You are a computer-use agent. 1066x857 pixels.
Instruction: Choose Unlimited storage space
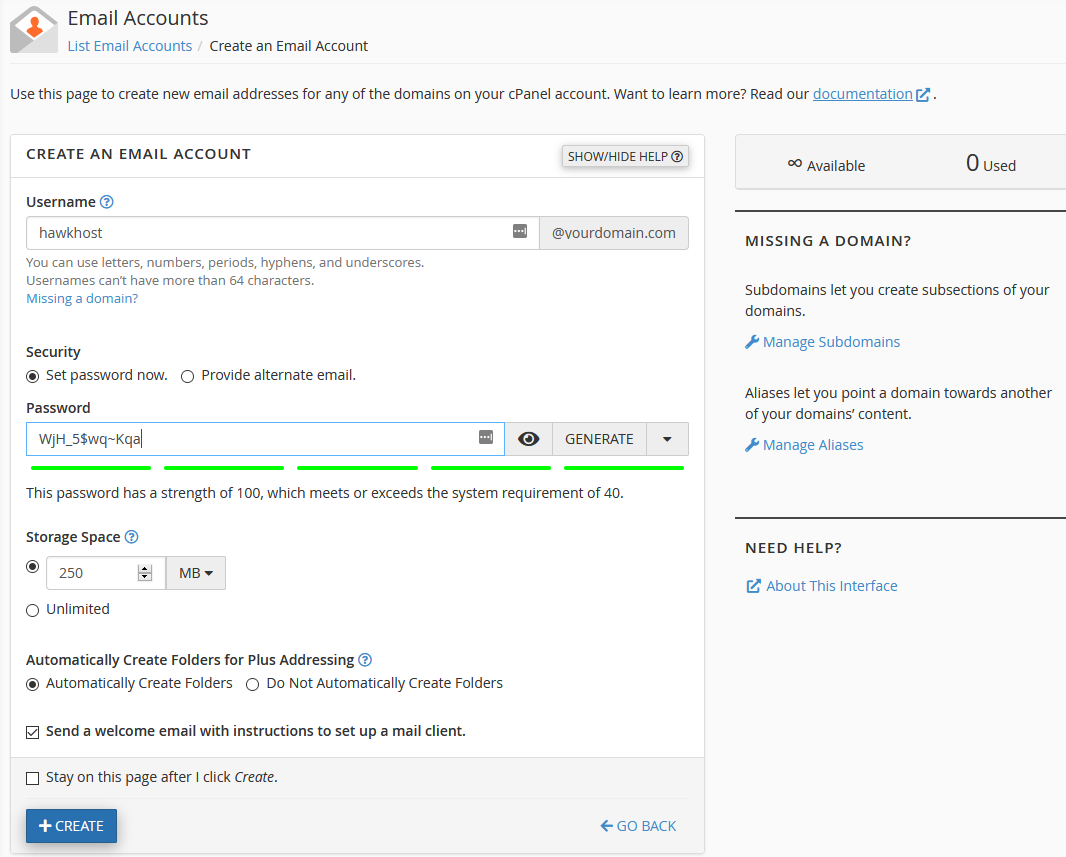[x=33, y=610]
